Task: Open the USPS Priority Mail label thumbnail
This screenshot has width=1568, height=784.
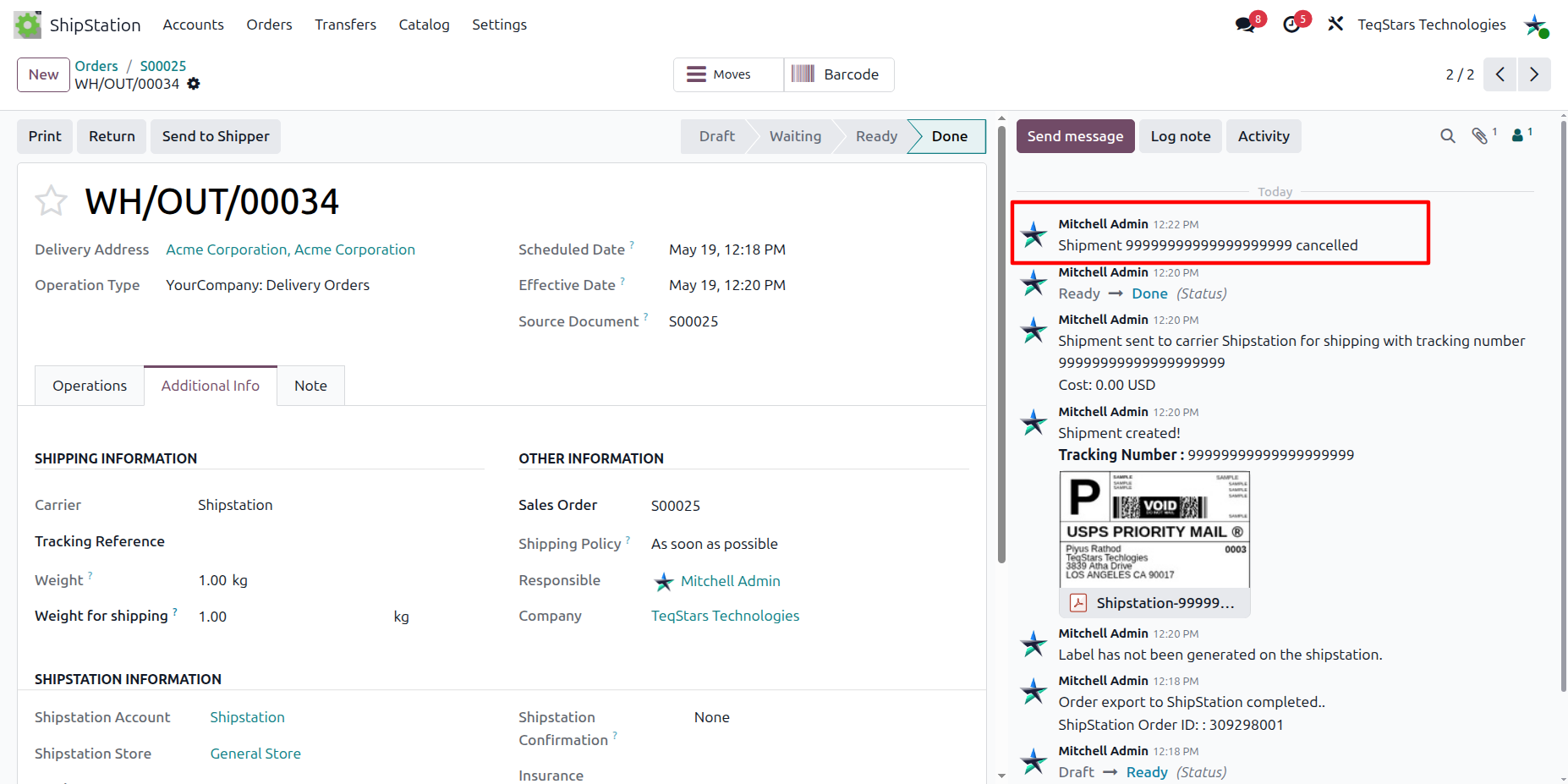Action: point(1154,529)
